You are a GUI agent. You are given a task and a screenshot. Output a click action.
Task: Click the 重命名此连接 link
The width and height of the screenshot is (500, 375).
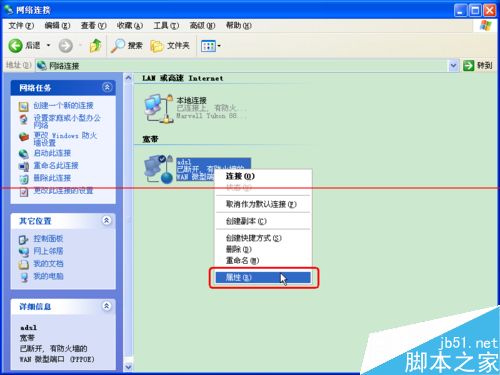point(56,165)
